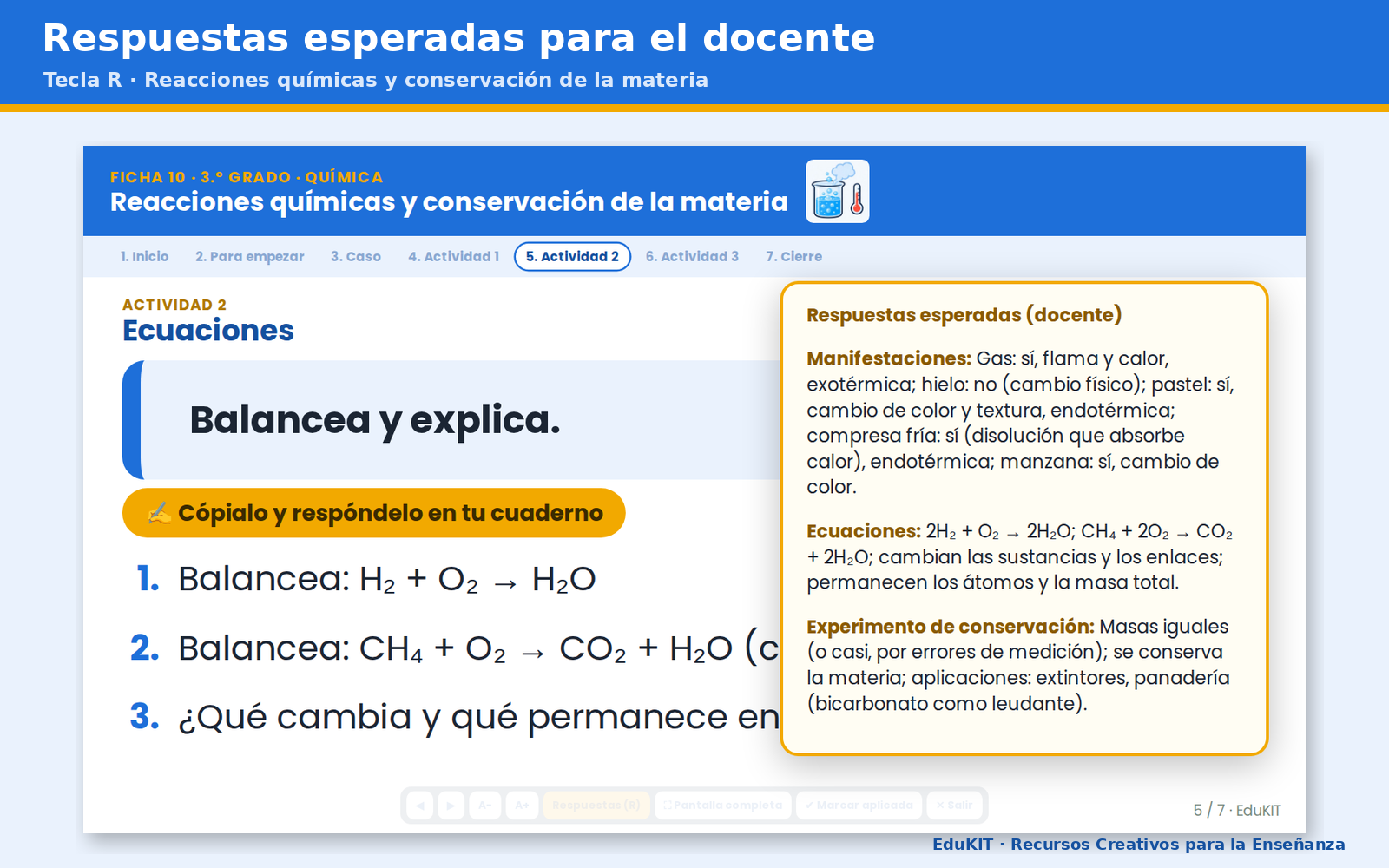Go to previous slide arrow button

click(420, 806)
